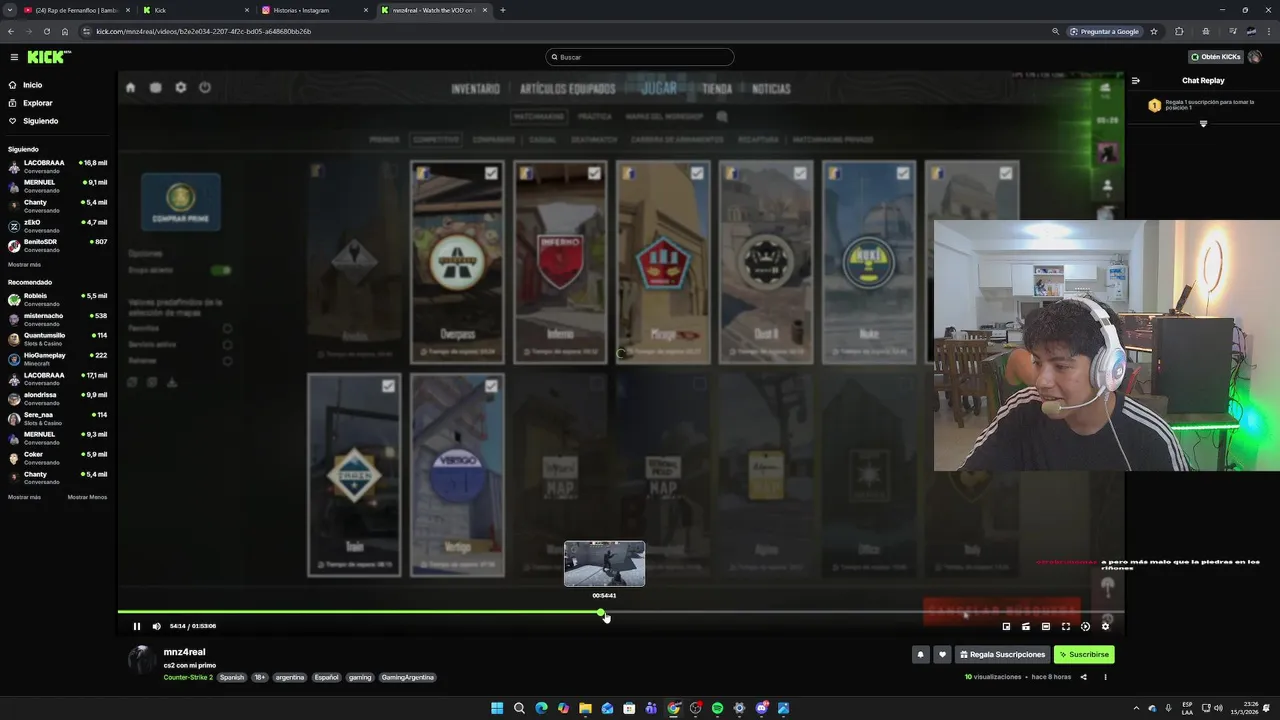Toggle theater mode in the player
This screenshot has height=720, width=1280.
click(x=1046, y=626)
